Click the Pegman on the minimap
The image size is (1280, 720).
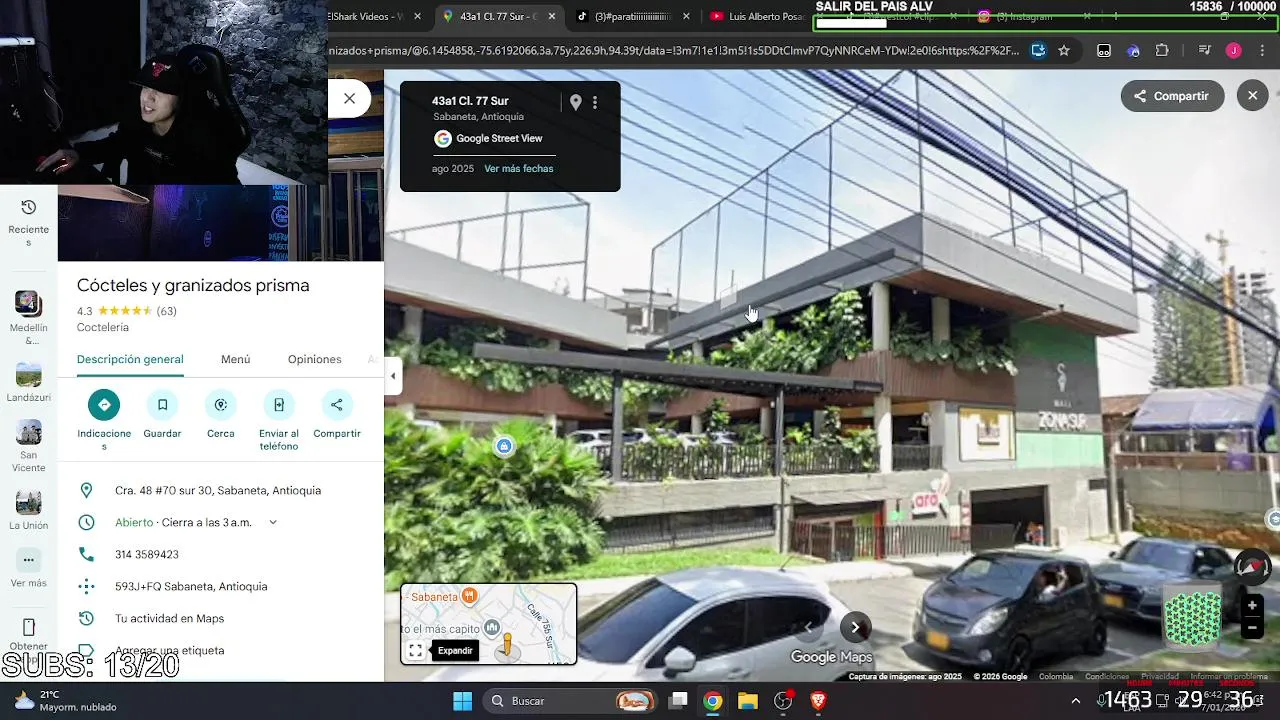(x=507, y=644)
